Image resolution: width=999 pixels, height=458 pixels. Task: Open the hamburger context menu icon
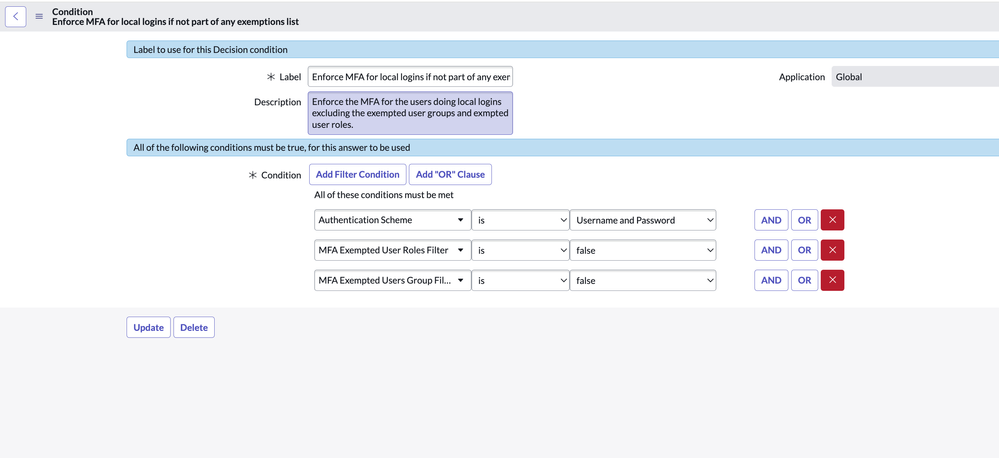(39, 17)
